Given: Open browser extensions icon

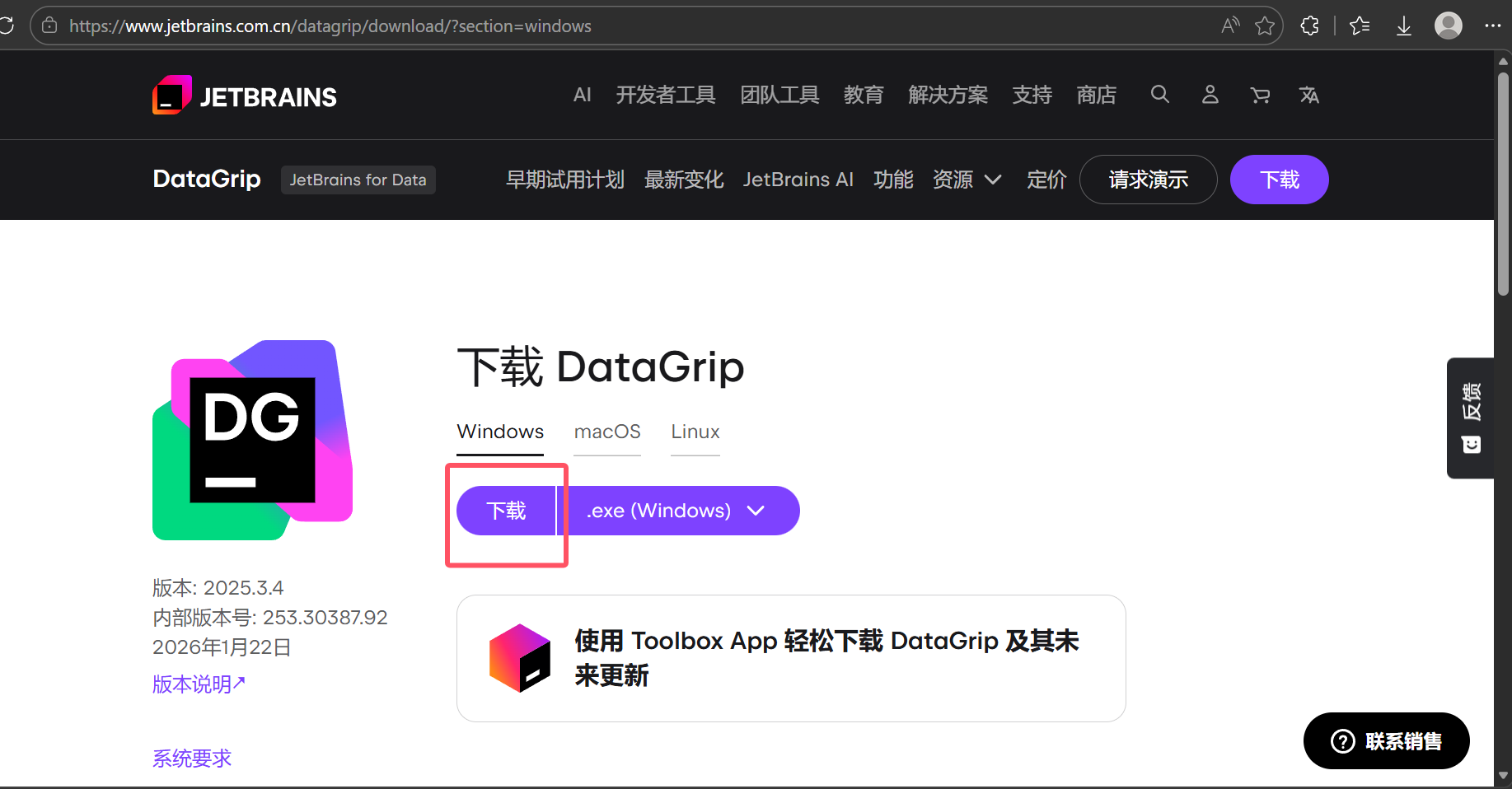Looking at the screenshot, I should pyautogui.click(x=1309, y=26).
